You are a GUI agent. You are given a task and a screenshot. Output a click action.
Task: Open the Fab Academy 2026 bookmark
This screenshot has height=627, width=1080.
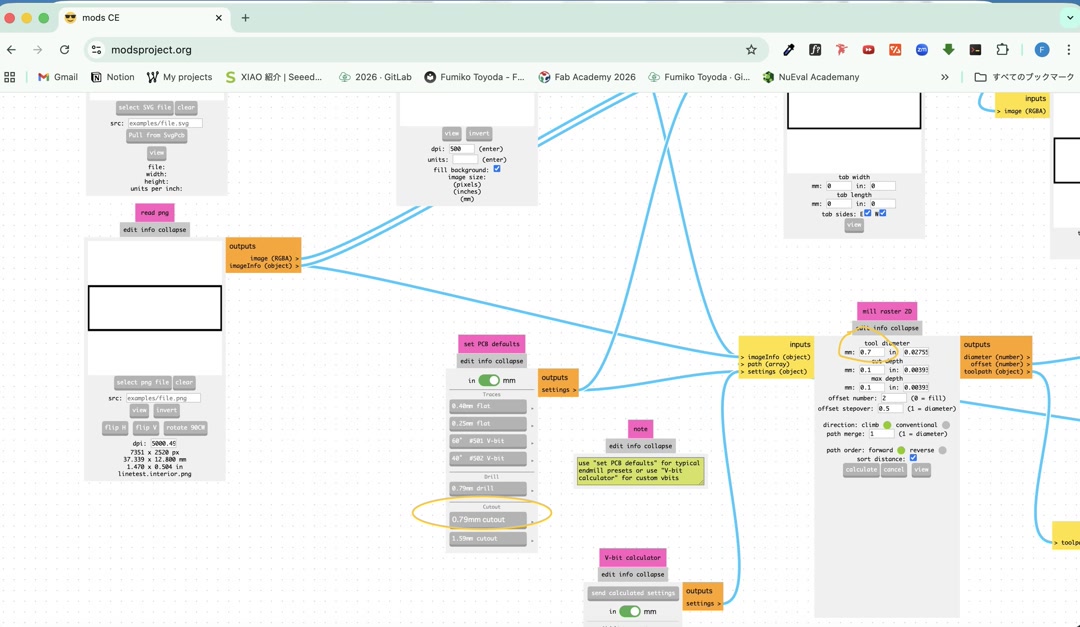tap(588, 77)
